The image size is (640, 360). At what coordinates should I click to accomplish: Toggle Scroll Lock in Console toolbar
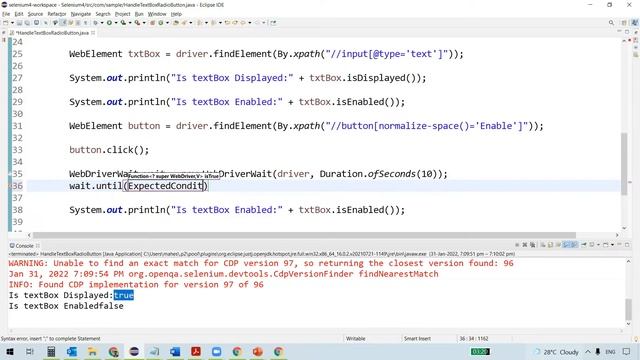550,245
